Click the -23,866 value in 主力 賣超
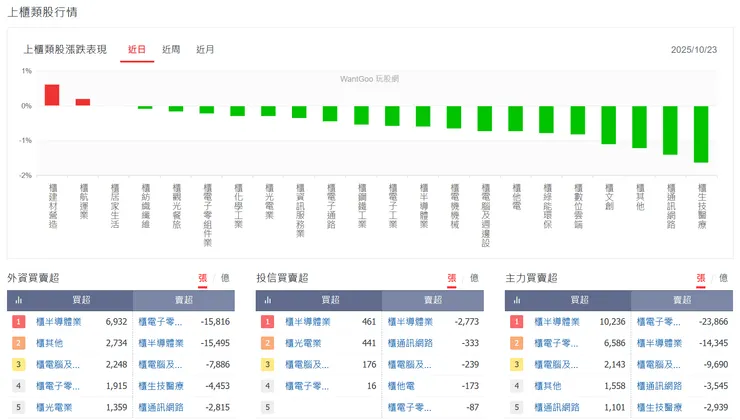The image size is (740, 420). coord(714,322)
